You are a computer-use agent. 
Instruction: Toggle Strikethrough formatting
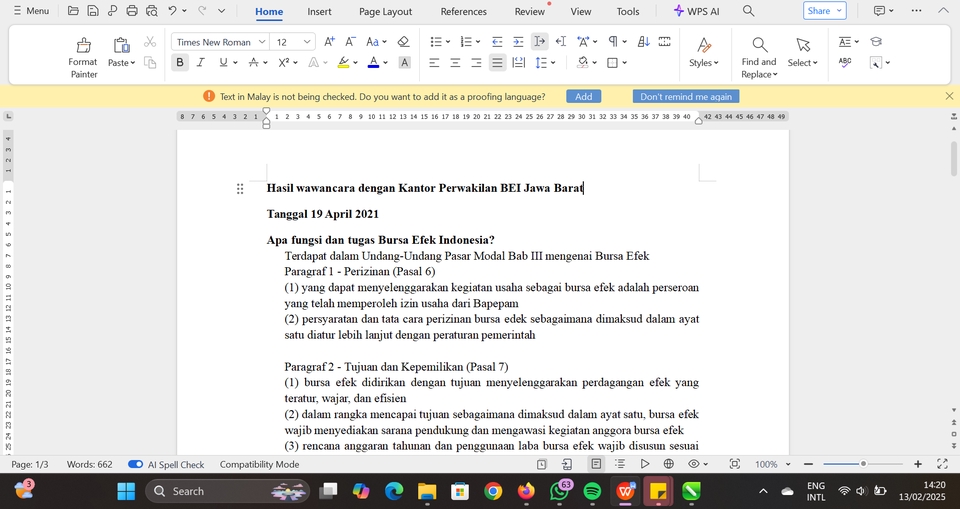pyautogui.click(x=253, y=62)
